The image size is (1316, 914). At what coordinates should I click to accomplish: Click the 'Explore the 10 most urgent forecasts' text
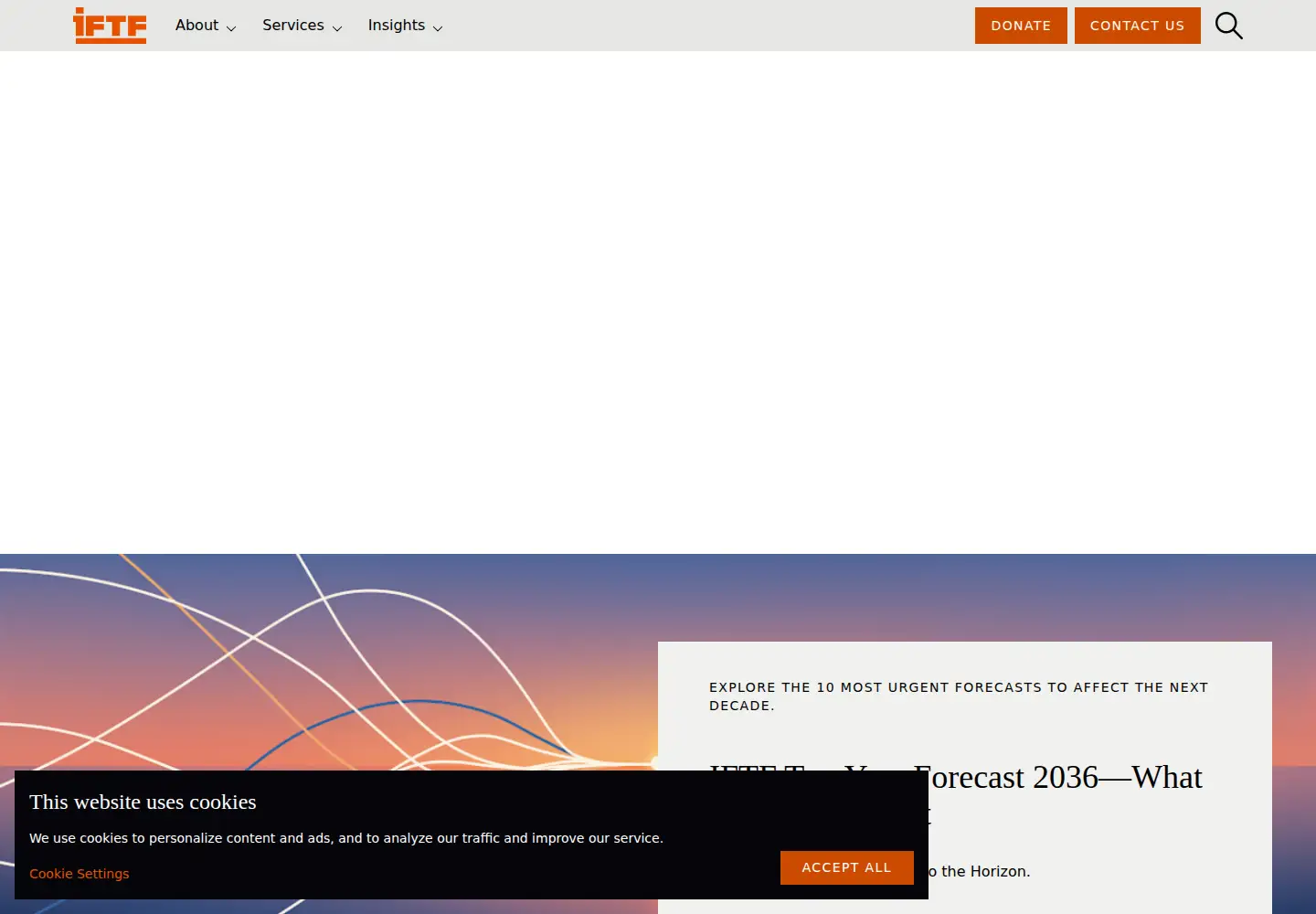[959, 696]
